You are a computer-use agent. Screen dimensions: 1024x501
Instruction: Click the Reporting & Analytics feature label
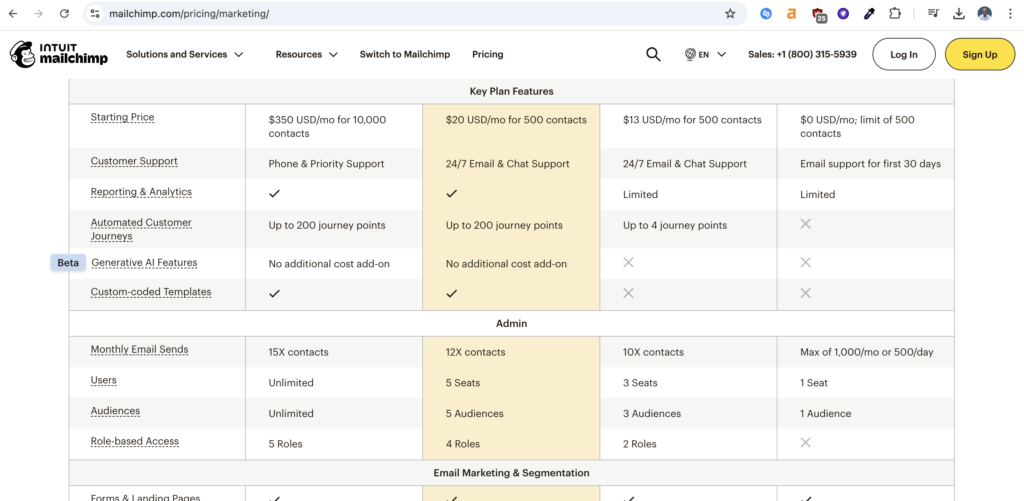pyautogui.click(x=141, y=192)
